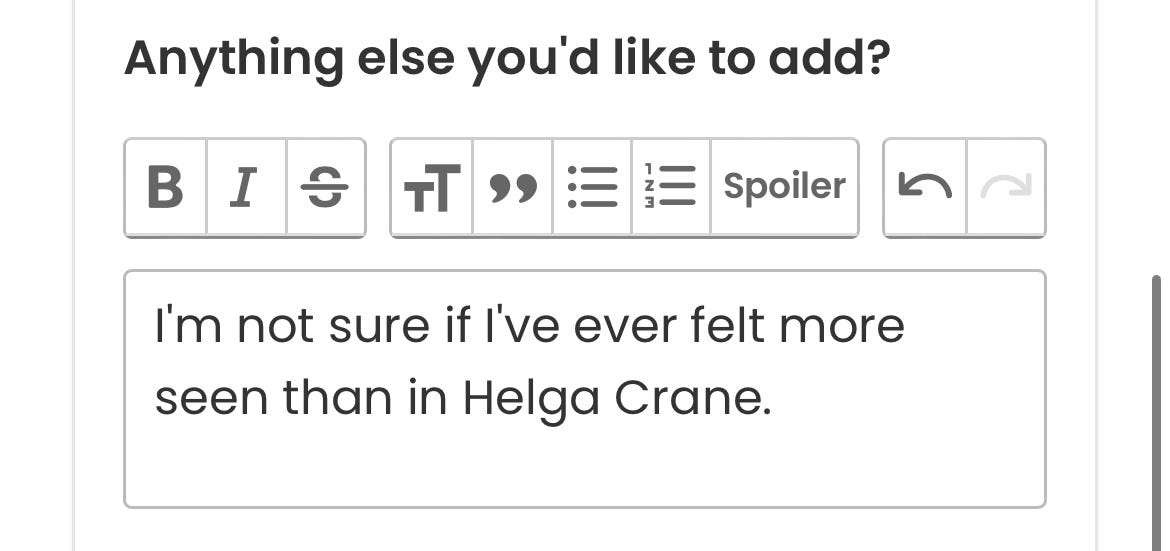The width and height of the screenshot is (1170, 551).
Task: Start a bulleted list
Action: coord(592,187)
